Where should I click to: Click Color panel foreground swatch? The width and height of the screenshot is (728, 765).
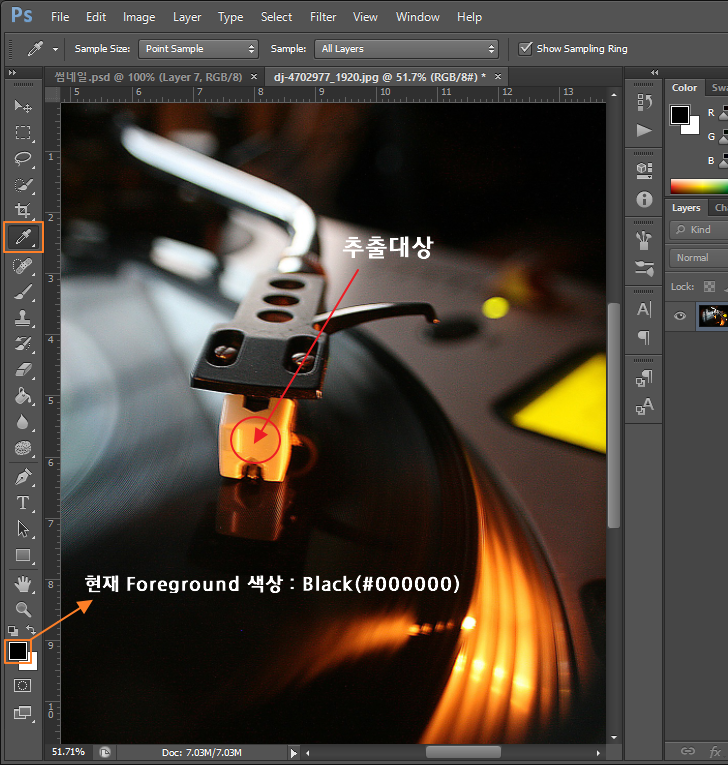pyautogui.click(x=680, y=115)
